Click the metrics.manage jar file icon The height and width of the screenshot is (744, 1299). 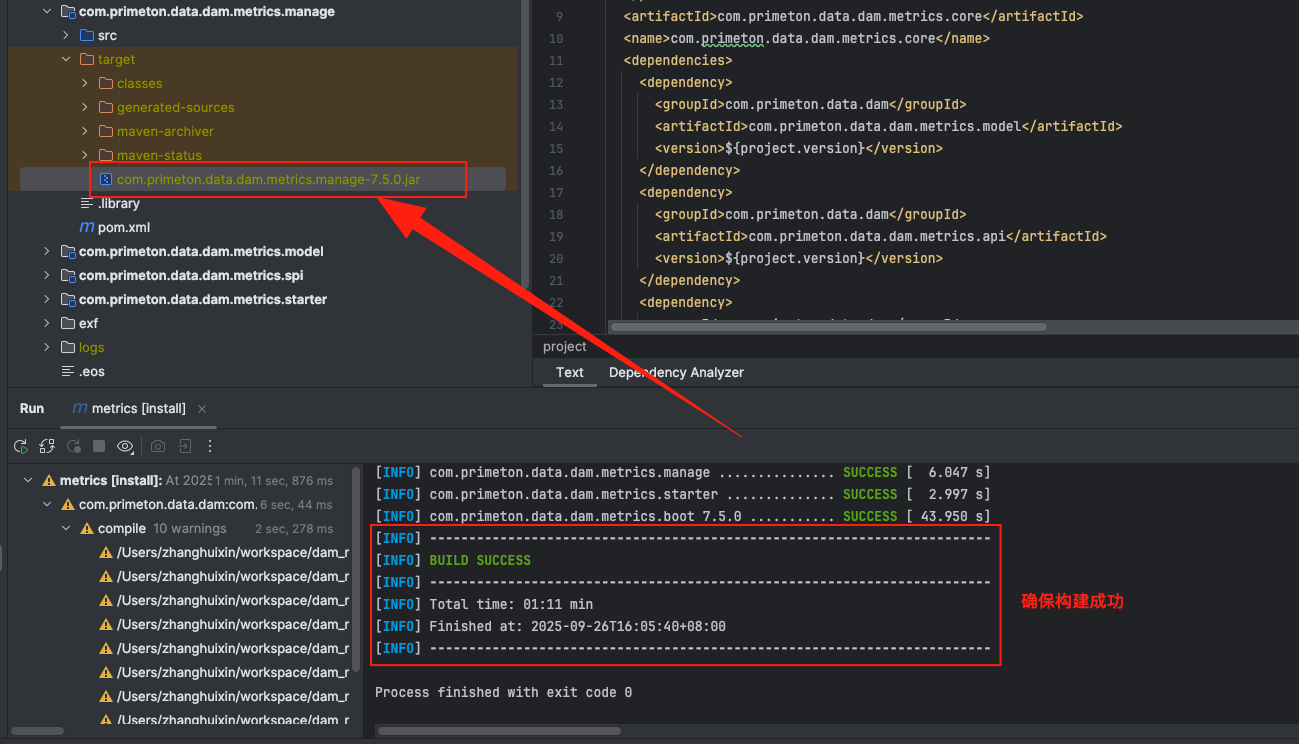click(x=106, y=179)
